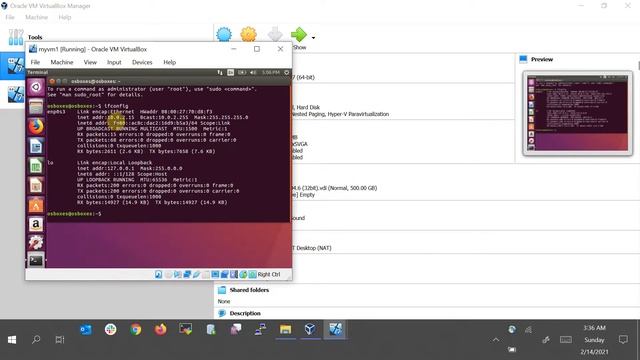Launch Firefox from the Ubuntu launcher
Viewport: 640px width, 360px height.
tap(36, 127)
